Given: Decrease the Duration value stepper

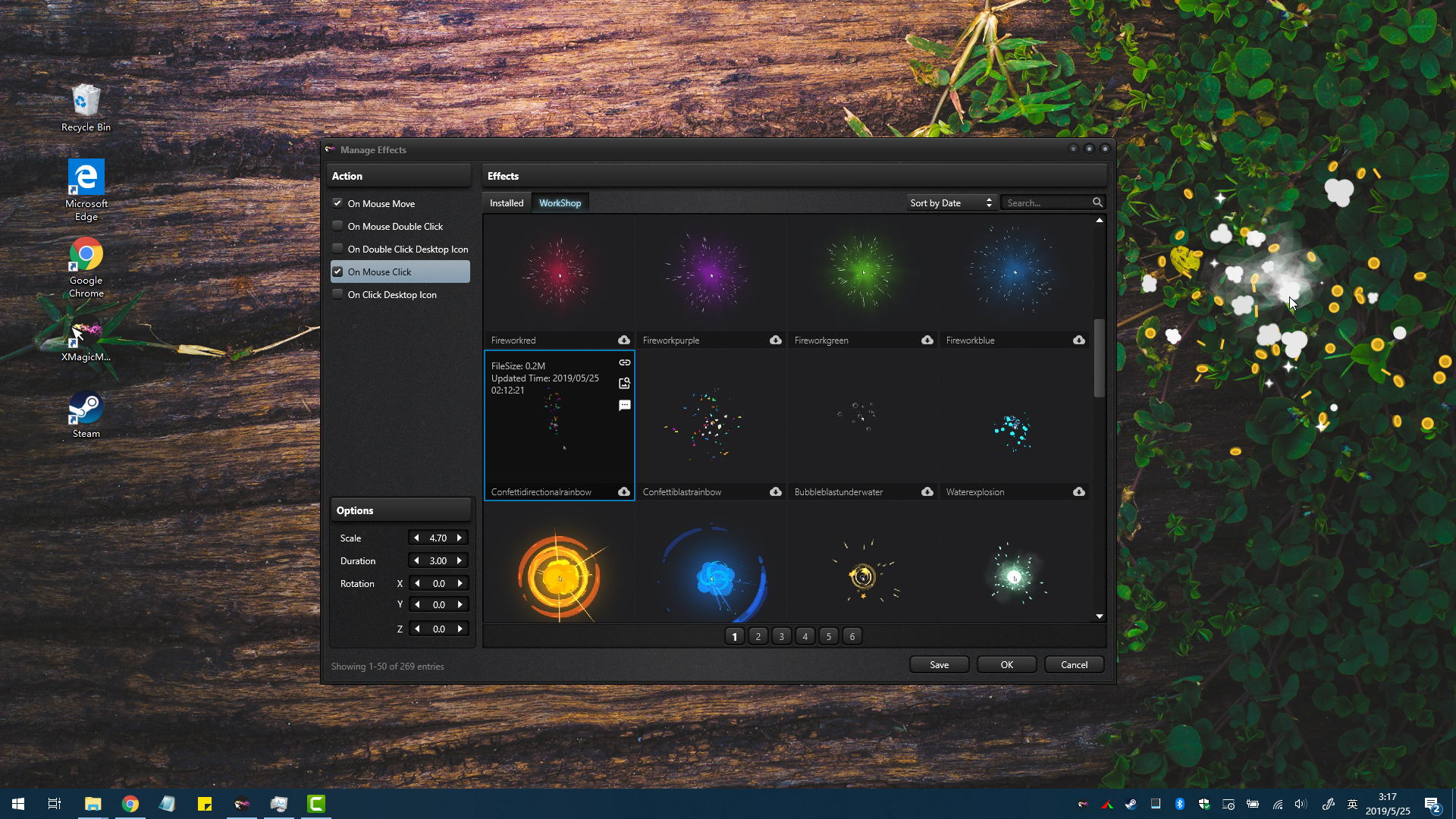Looking at the screenshot, I should click(x=416, y=560).
